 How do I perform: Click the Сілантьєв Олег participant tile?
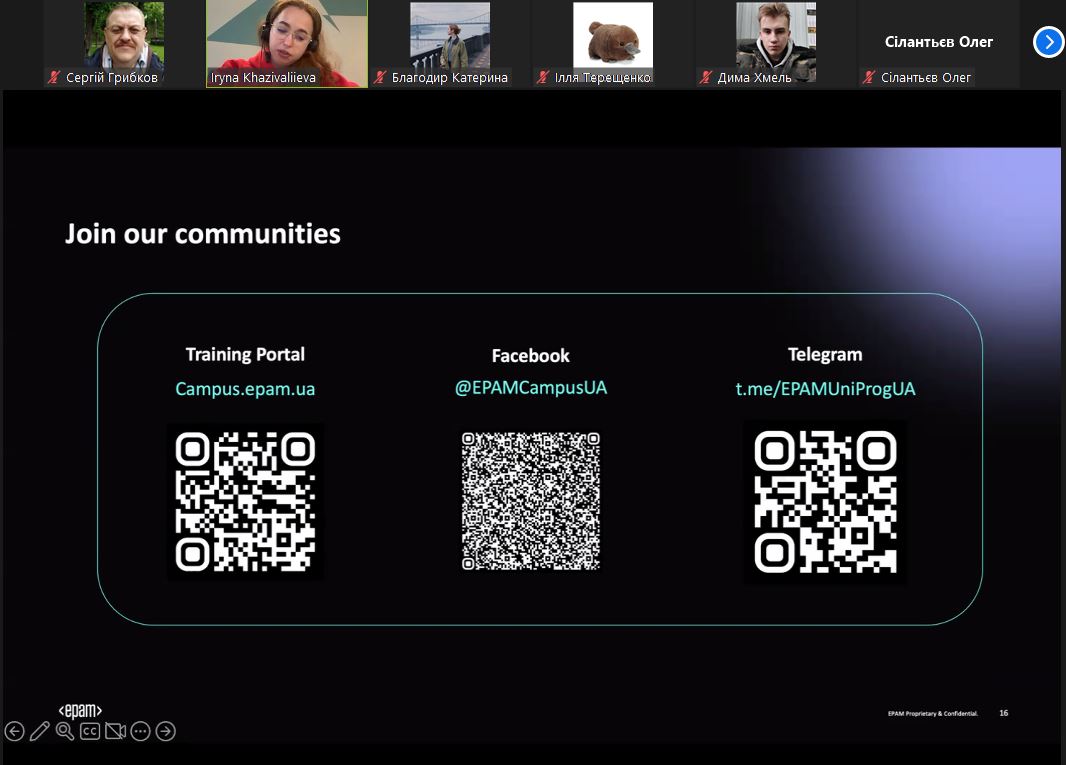click(x=938, y=42)
